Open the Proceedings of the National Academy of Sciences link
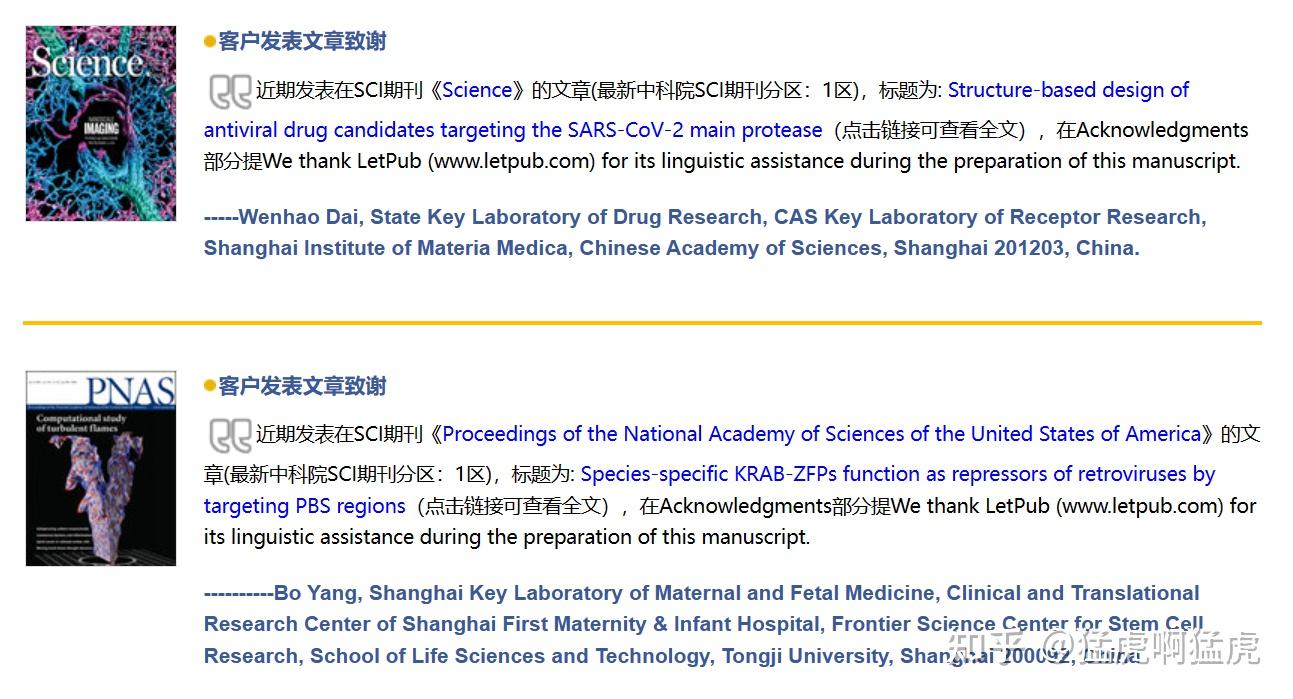Viewport: 1293px width, 699px height. (x=820, y=434)
